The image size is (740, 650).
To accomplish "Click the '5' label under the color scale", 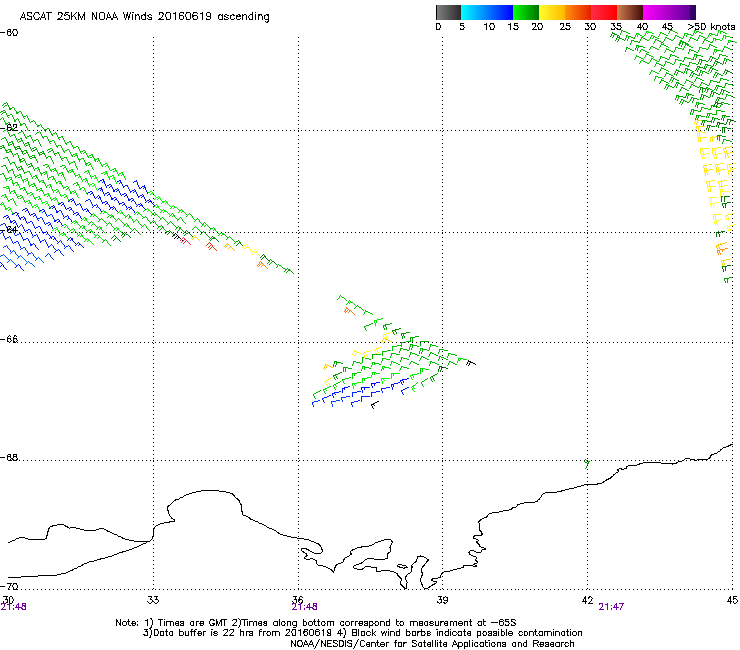I will [462, 27].
